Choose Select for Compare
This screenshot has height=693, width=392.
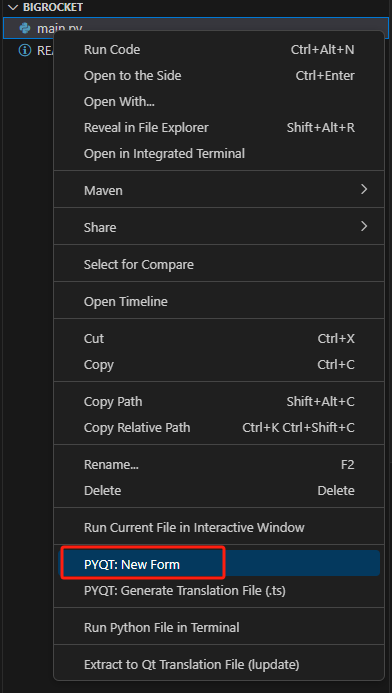[x=219, y=265]
